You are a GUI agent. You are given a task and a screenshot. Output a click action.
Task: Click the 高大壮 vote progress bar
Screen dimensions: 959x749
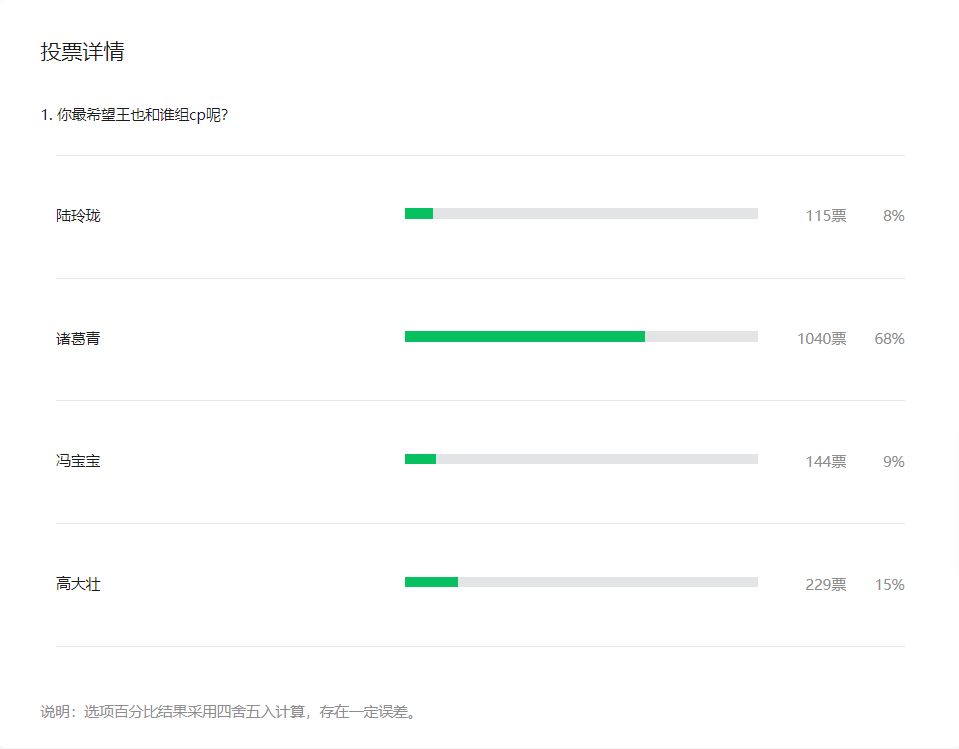coord(581,583)
